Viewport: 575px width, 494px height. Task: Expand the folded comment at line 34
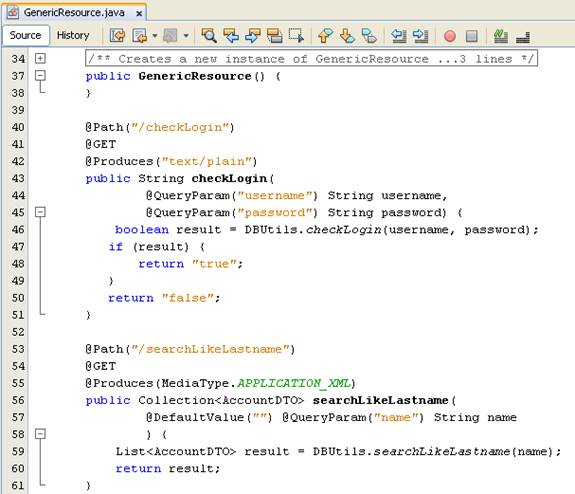click(40, 58)
